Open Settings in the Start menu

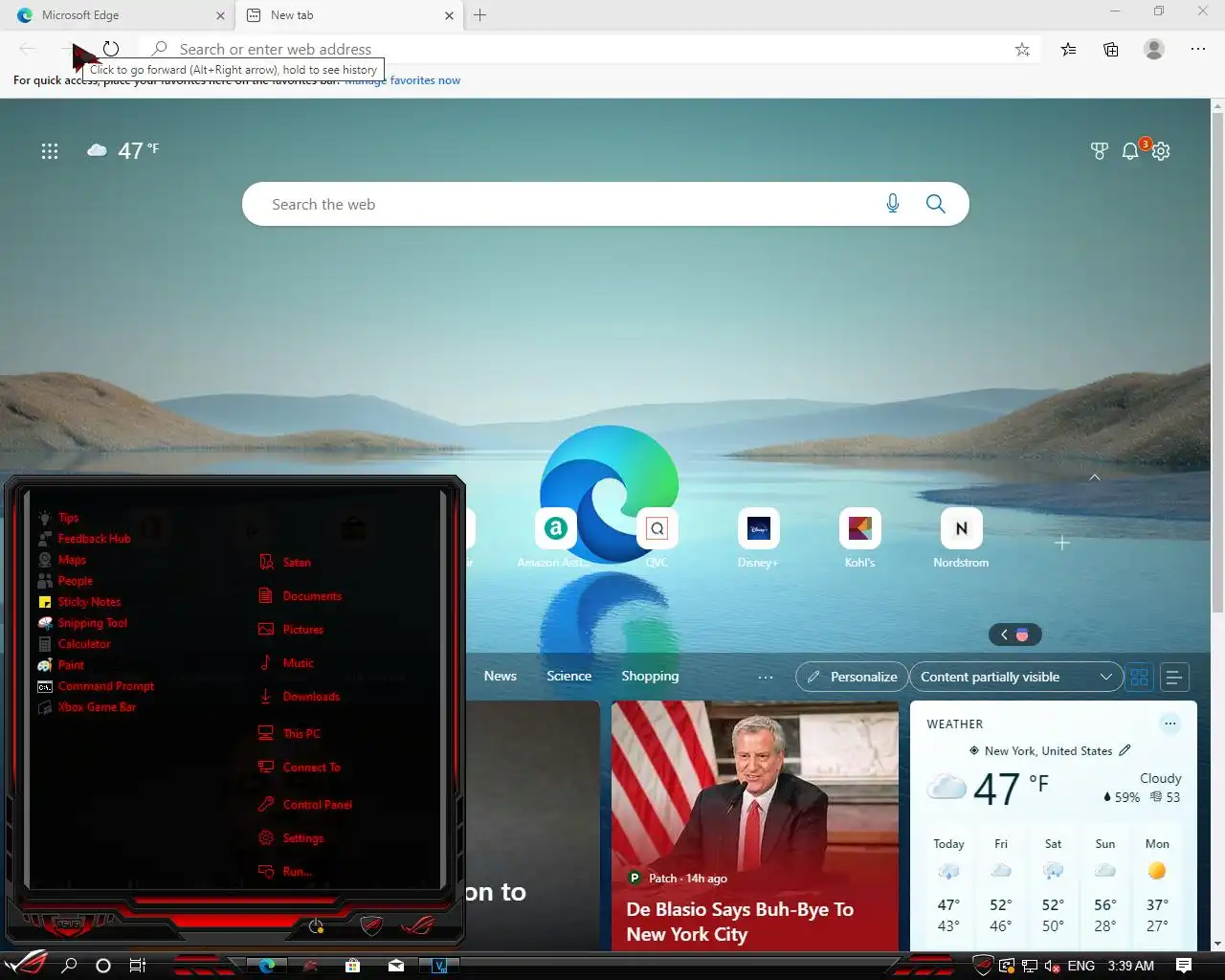291,838
